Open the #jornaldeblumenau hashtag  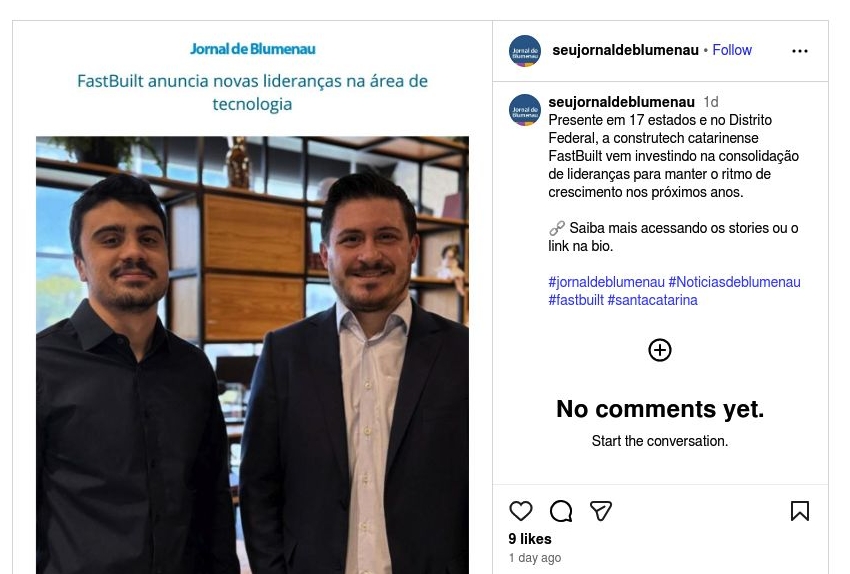pos(606,282)
